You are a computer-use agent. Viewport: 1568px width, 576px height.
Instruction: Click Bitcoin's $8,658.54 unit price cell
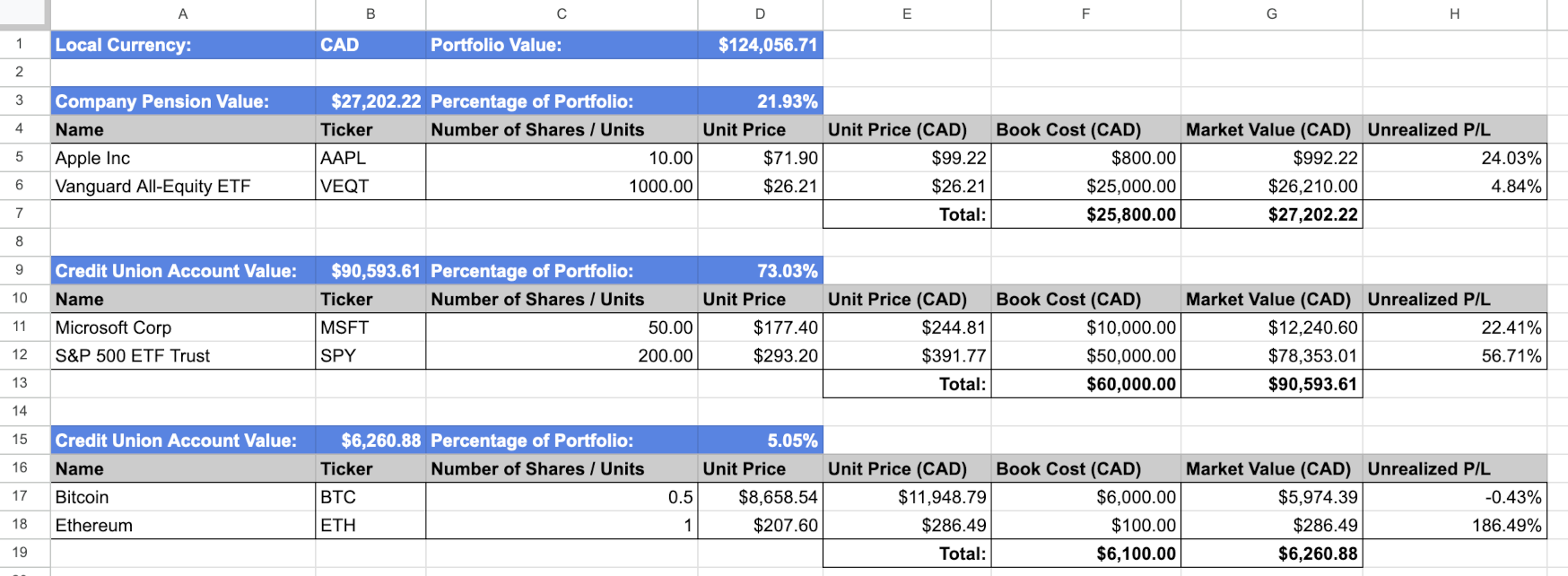click(x=760, y=497)
